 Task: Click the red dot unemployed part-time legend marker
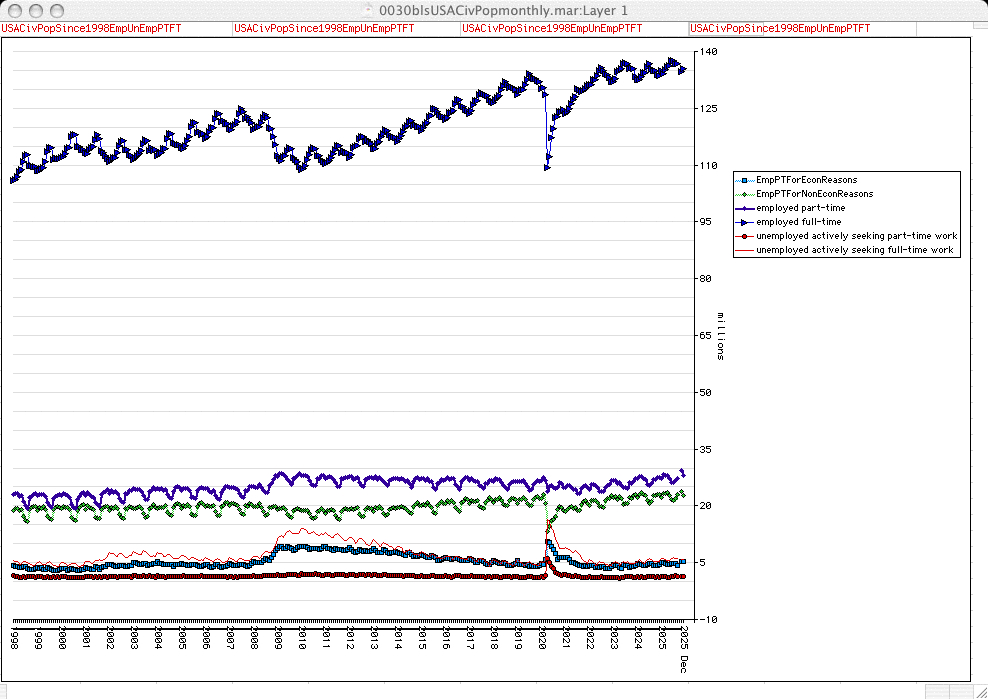745,236
